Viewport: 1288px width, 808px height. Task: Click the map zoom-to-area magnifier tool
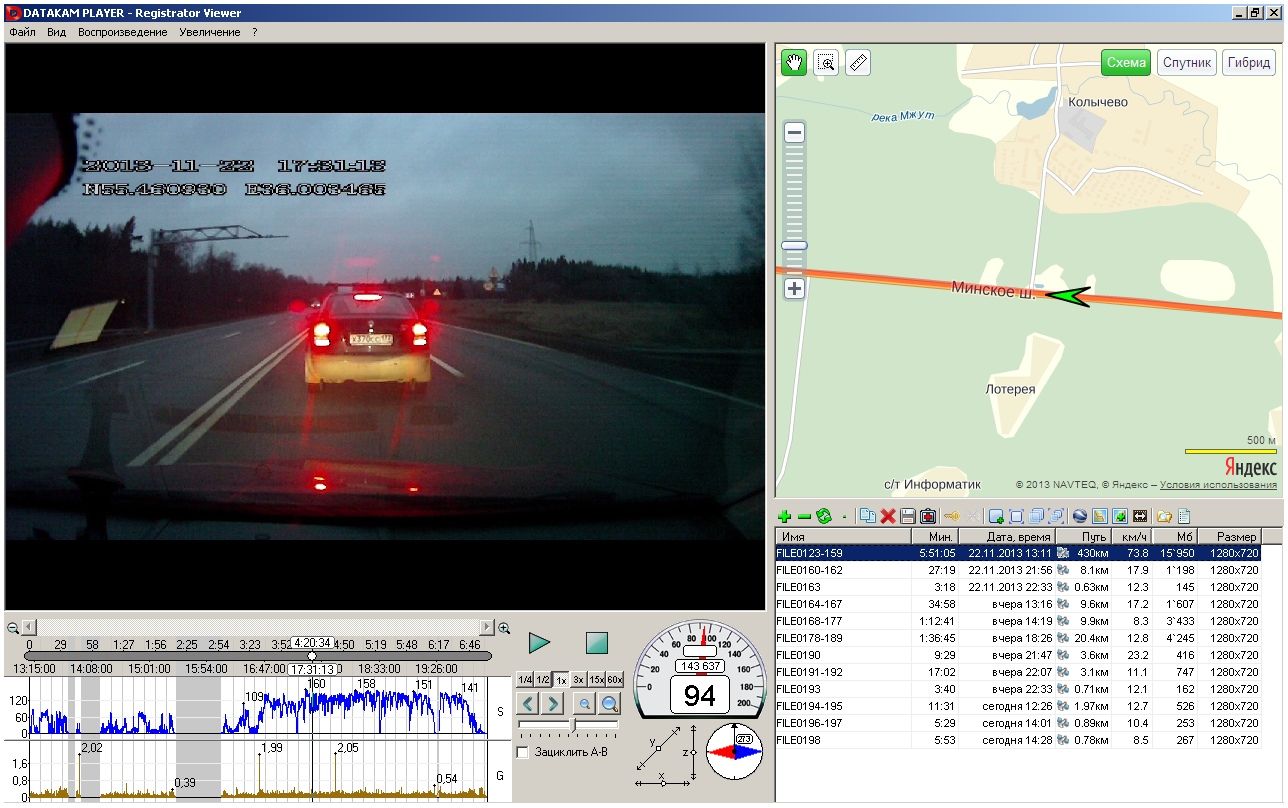(x=826, y=63)
